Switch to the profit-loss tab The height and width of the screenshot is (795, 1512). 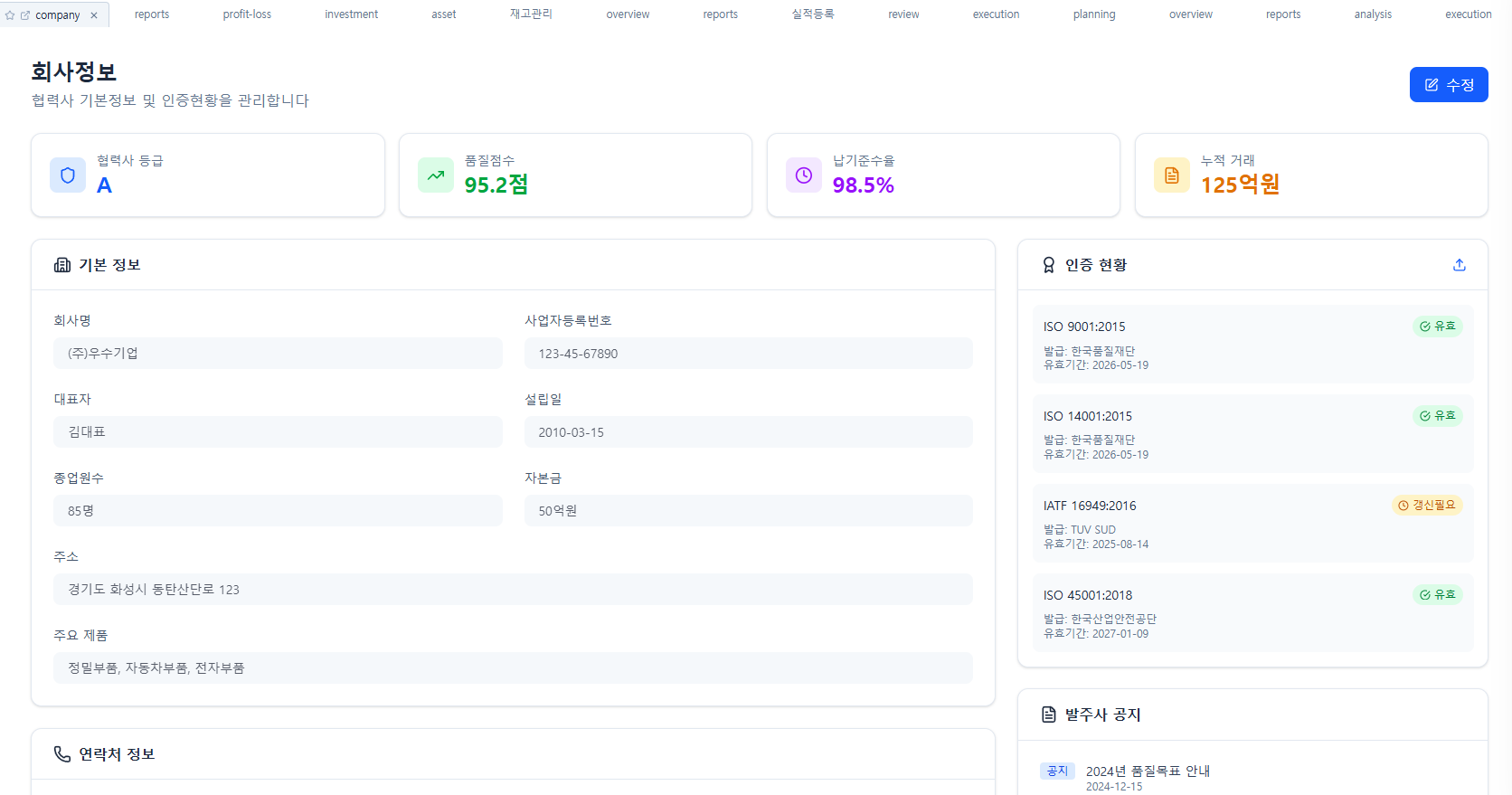pyautogui.click(x=247, y=14)
